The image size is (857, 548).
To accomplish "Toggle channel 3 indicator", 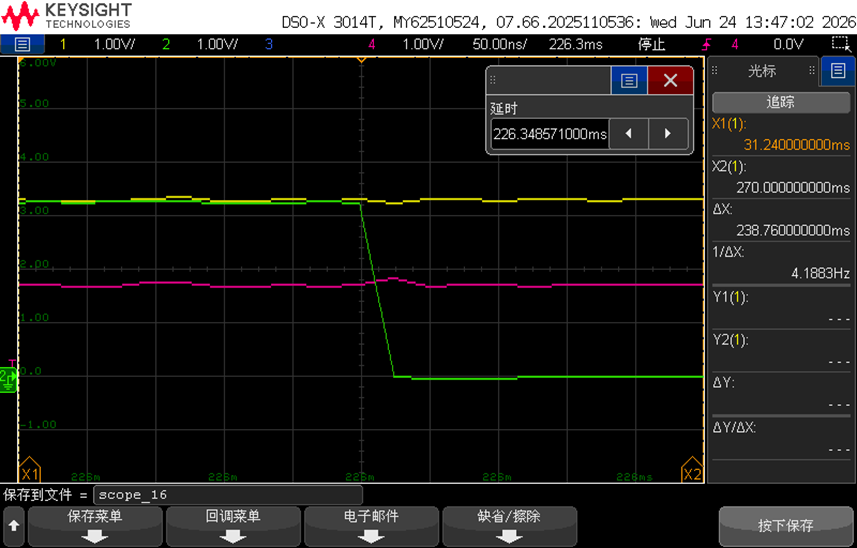I will tap(268, 44).
